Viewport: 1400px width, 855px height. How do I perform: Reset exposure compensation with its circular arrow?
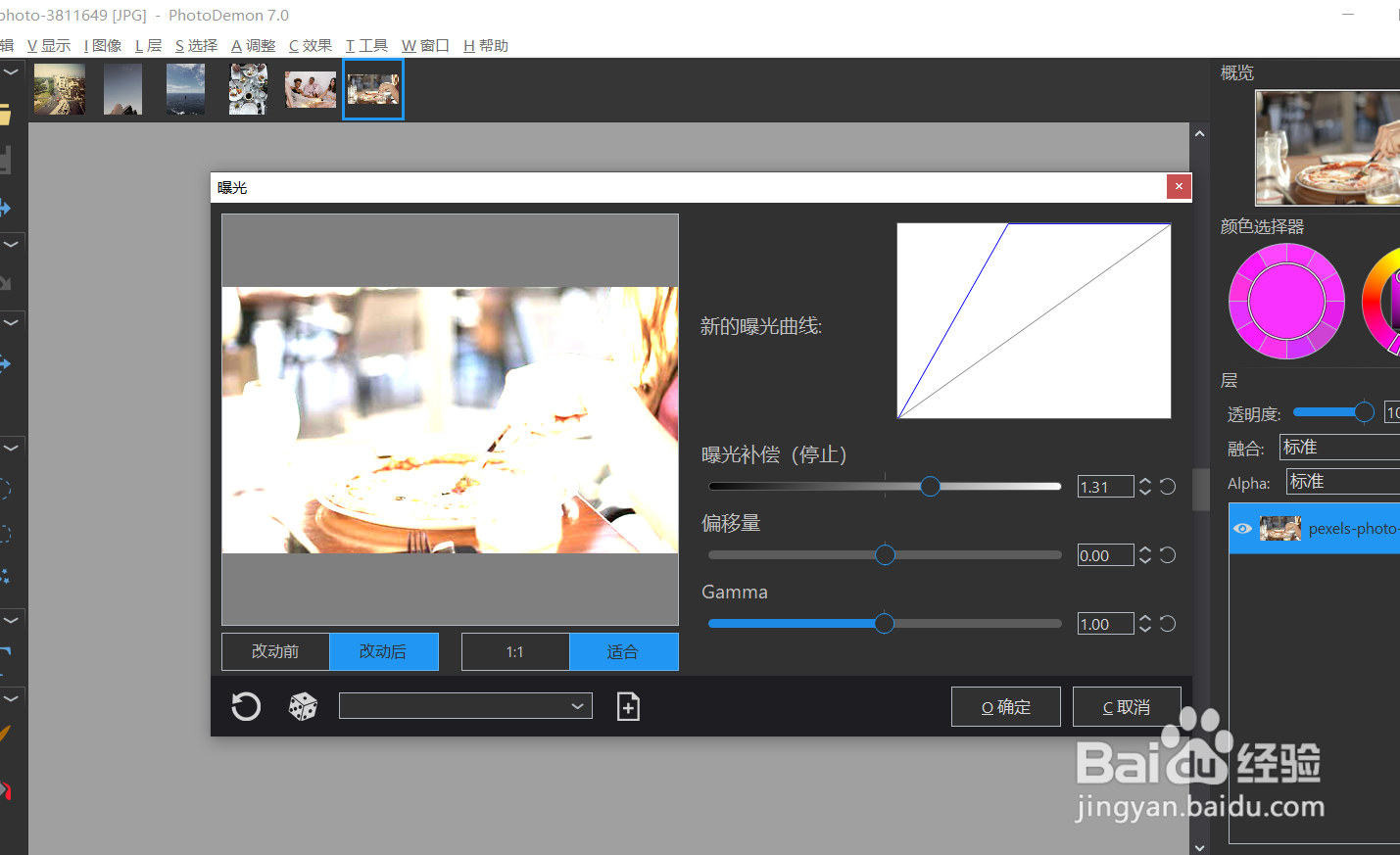(1168, 487)
